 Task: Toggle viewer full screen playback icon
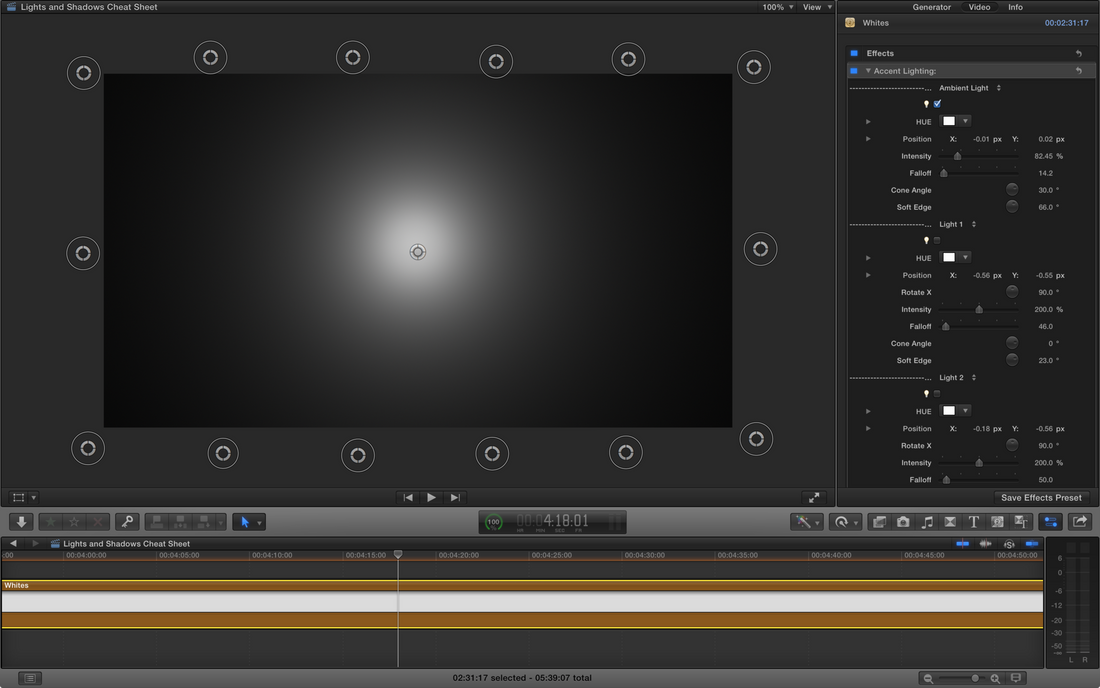click(x=814, y=497)
